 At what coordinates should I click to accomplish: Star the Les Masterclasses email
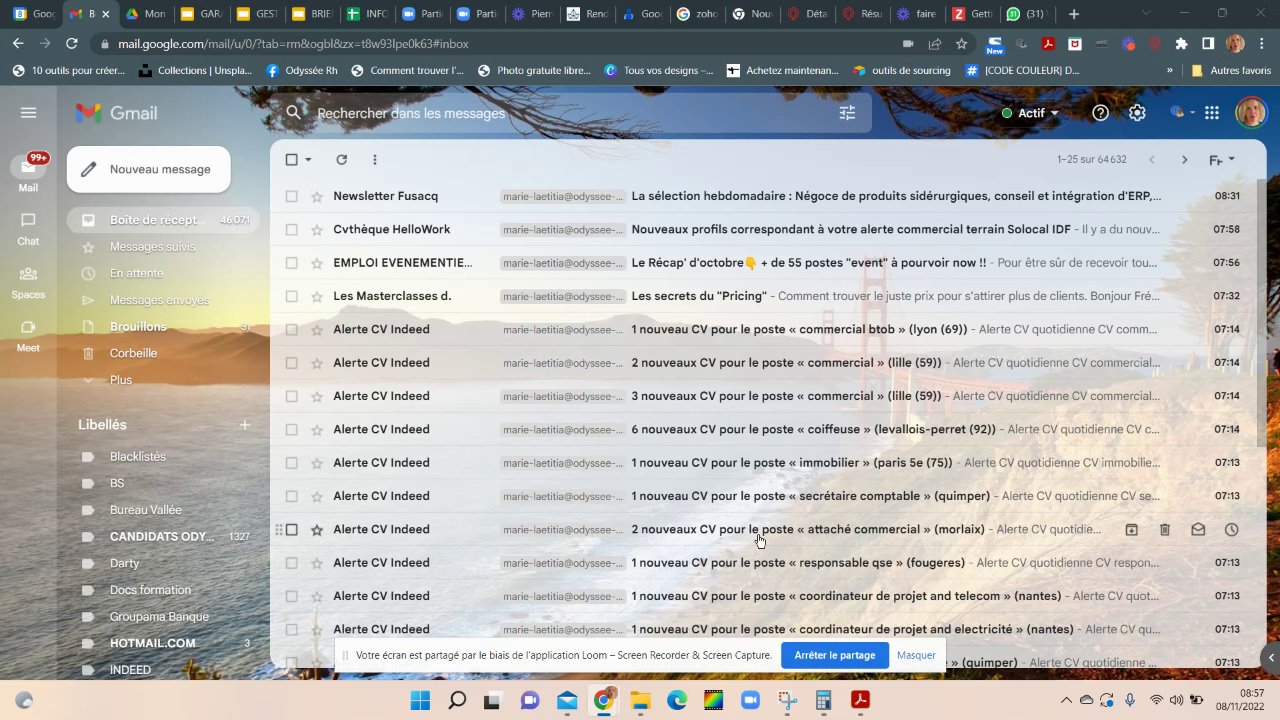(317, 296)
